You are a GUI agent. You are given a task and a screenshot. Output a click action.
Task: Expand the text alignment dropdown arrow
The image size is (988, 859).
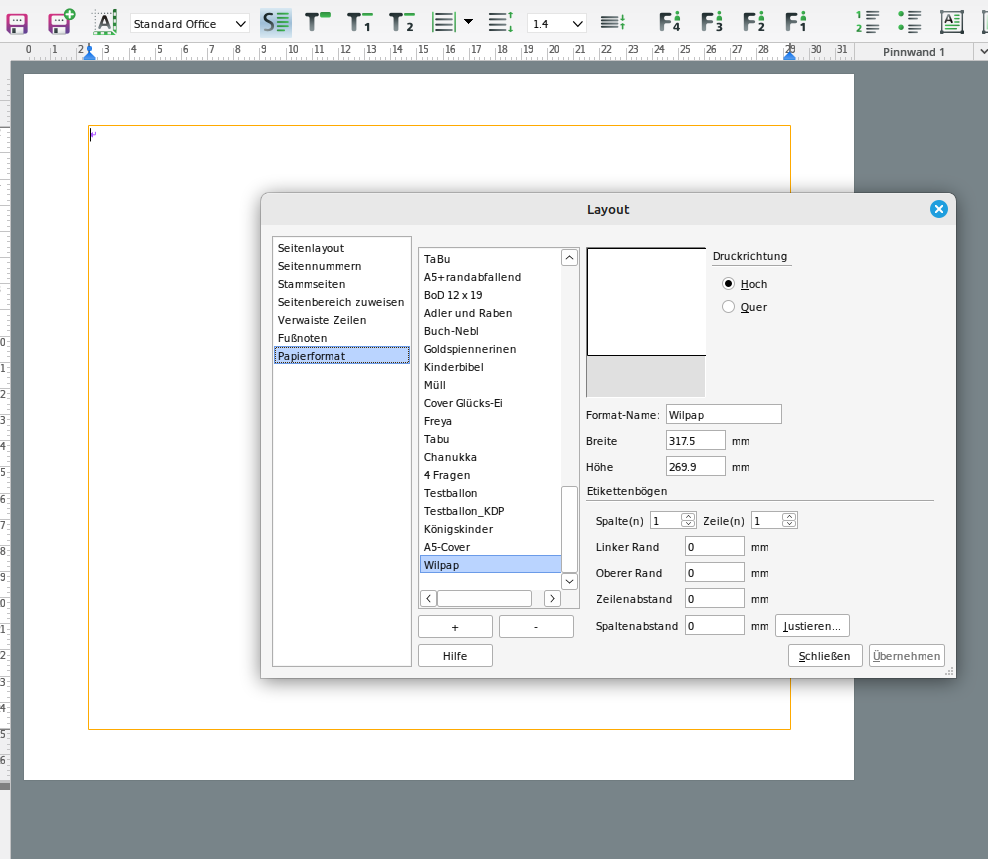(x=468, y=22)
